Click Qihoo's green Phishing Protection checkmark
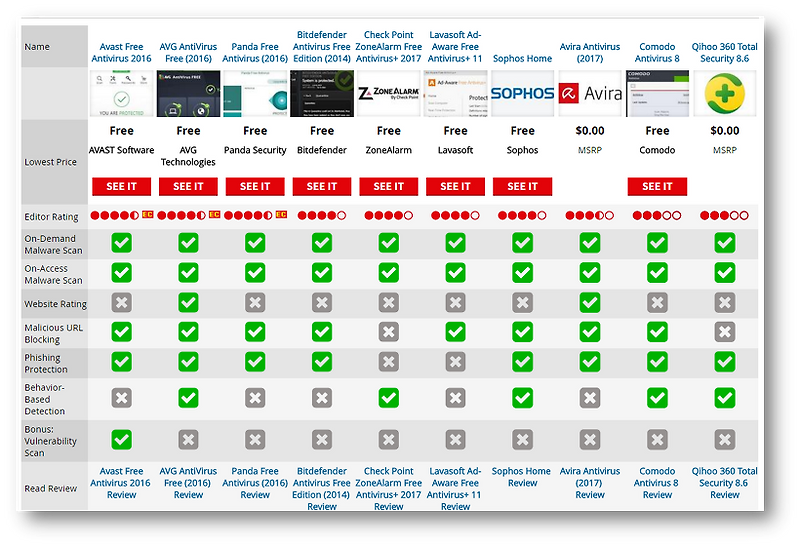 tap(724, 362)
